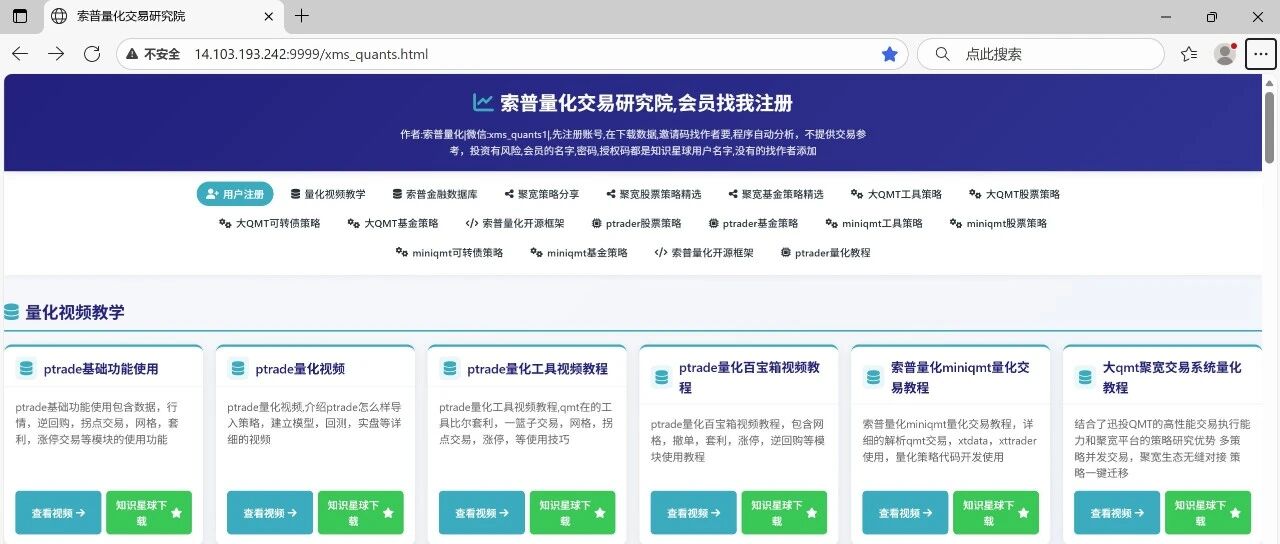Click the ptrade量化视频 card title
The width and height of the screenshot is (1280, 544).
(300, 369)
